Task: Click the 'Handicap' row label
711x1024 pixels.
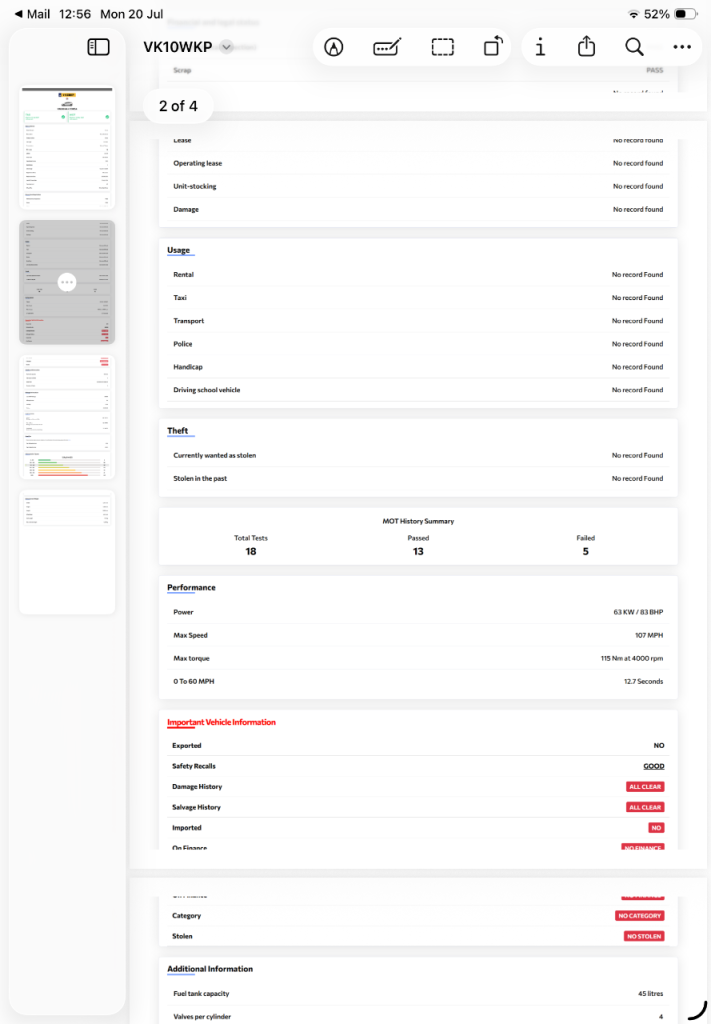Action: 188,367
